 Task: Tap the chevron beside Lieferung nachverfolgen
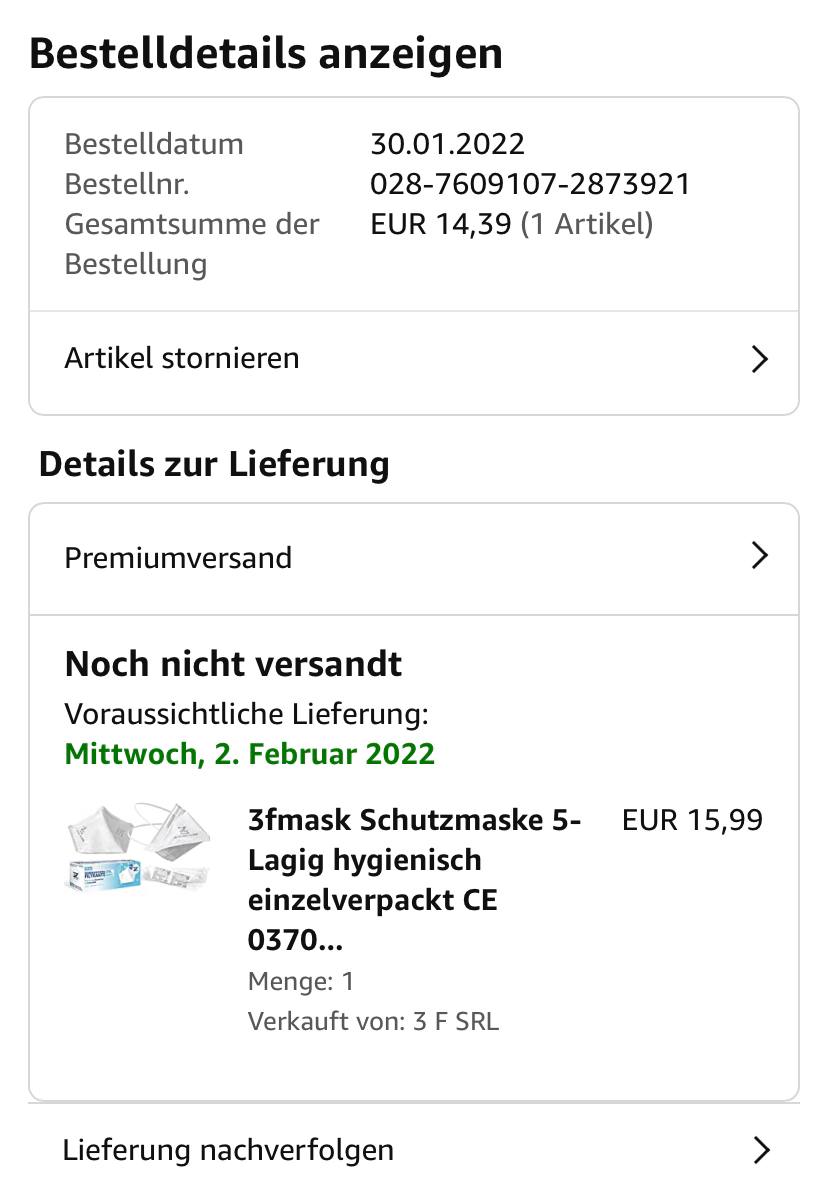761,1150
